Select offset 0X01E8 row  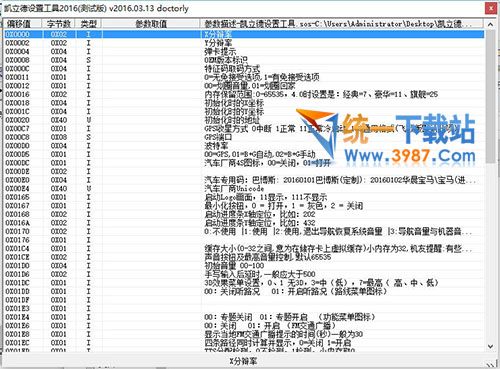244,334
